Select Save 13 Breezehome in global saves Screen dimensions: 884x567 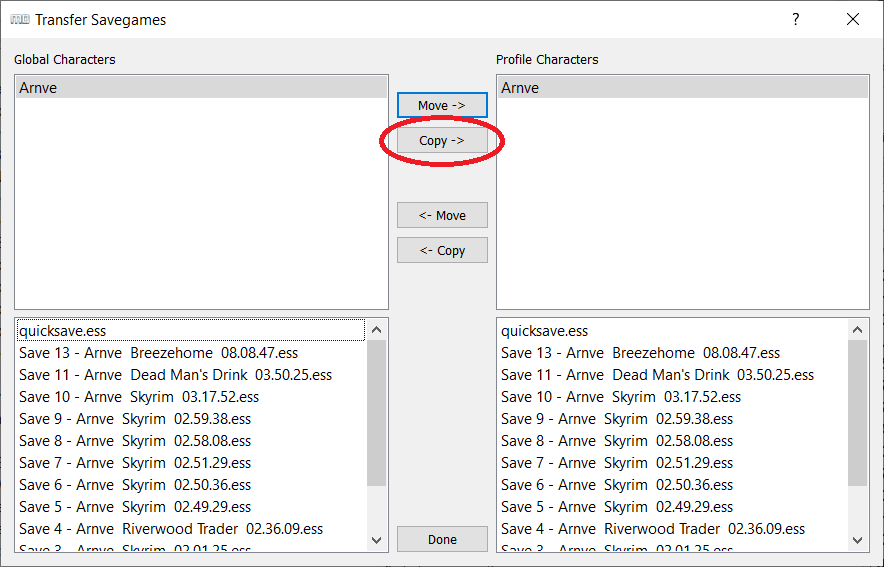[191, 353]
